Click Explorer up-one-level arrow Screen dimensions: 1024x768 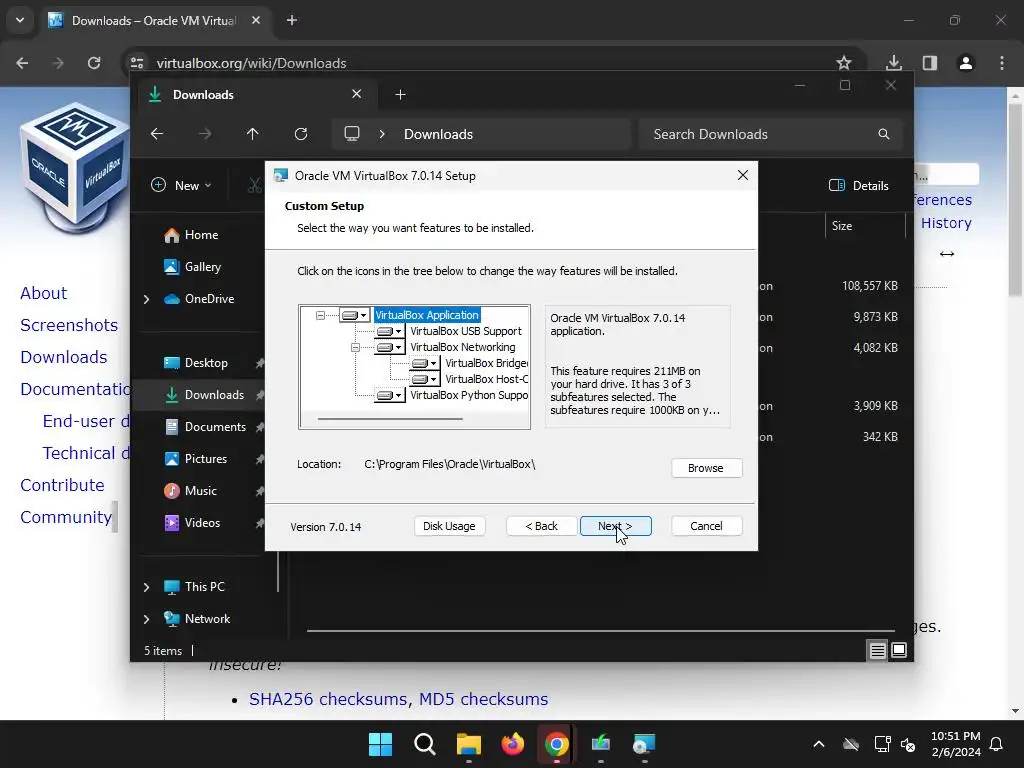pos(253,134)
